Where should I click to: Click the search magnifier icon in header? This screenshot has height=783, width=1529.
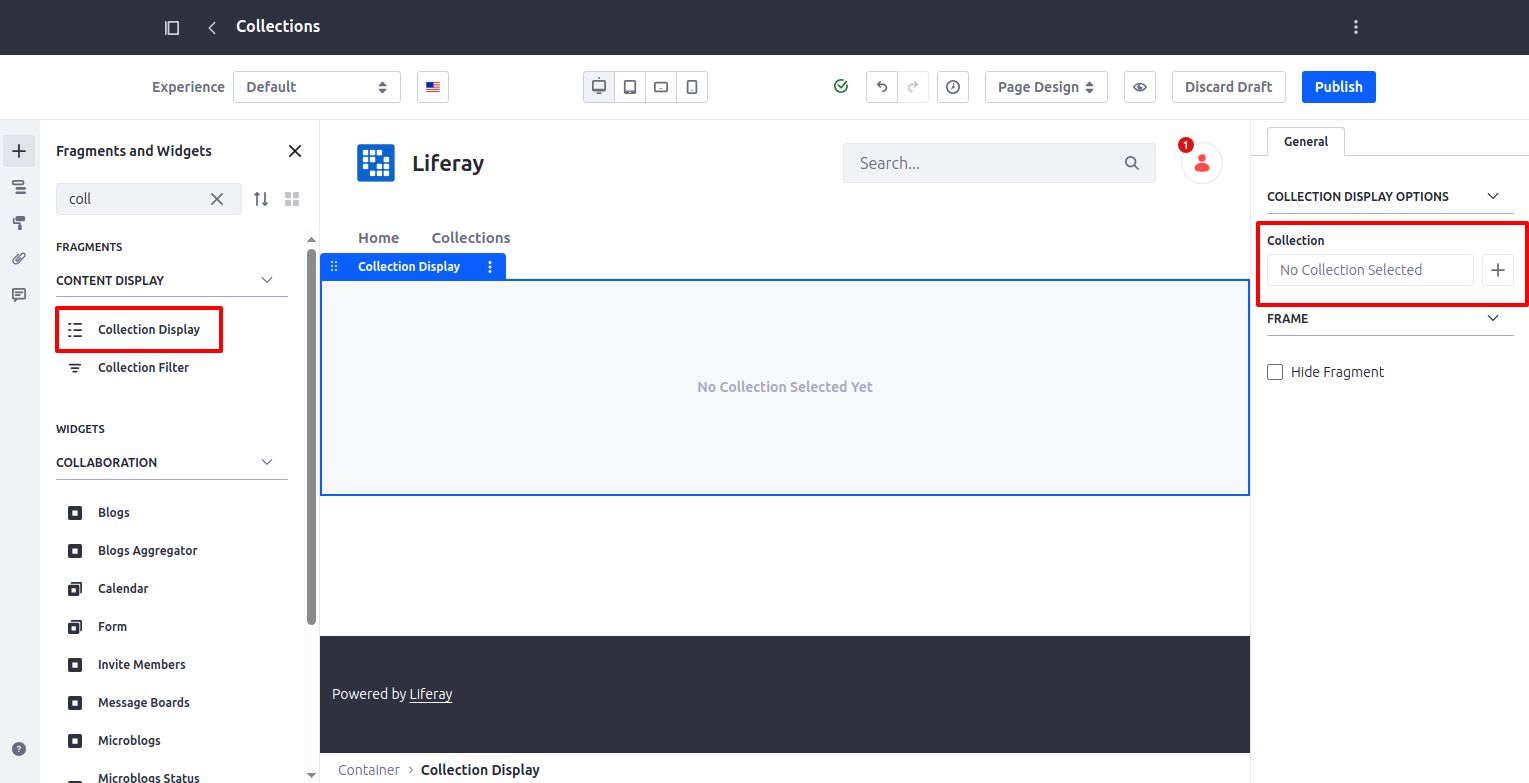1132,163
